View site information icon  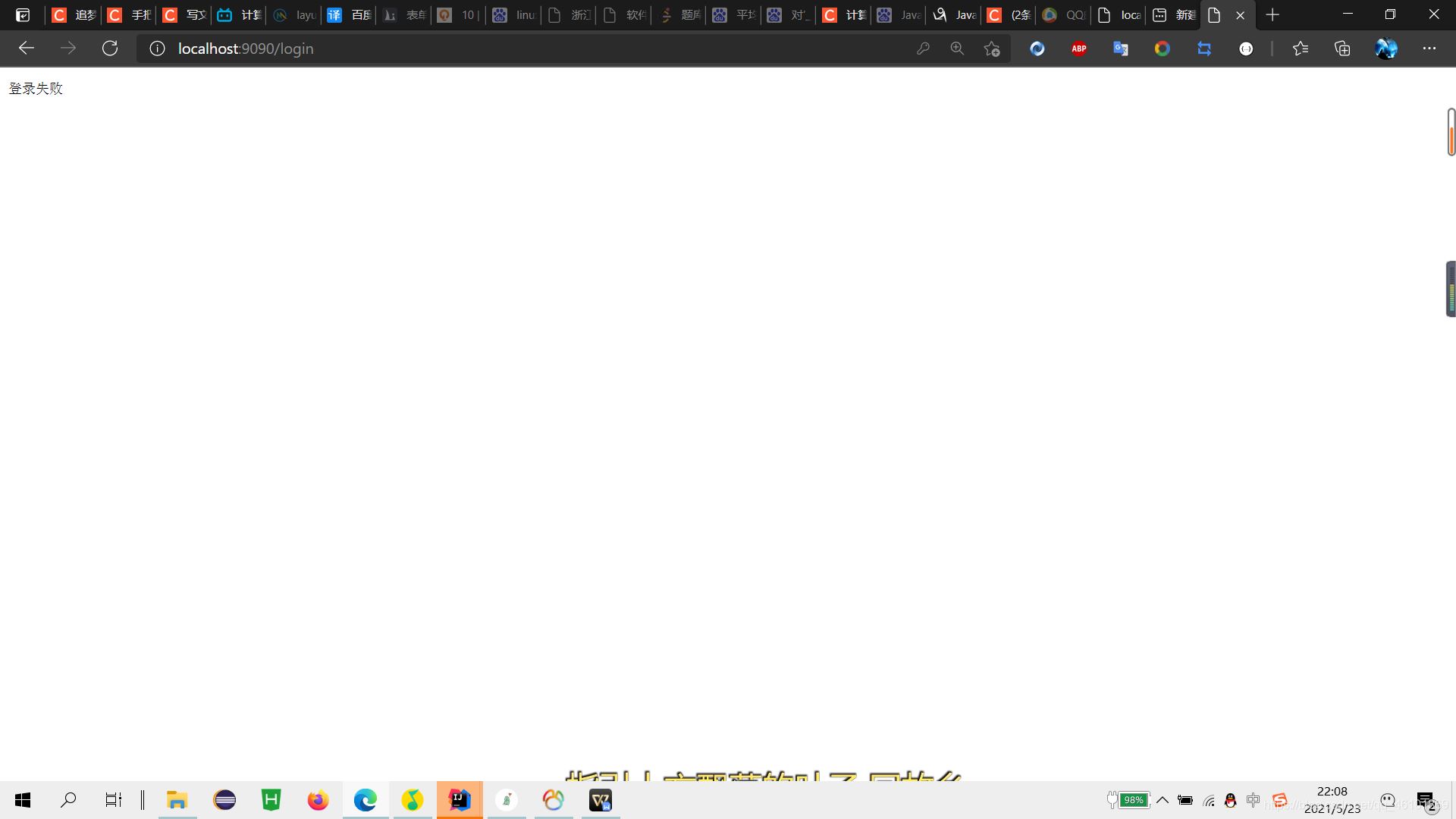click(157, 49)
